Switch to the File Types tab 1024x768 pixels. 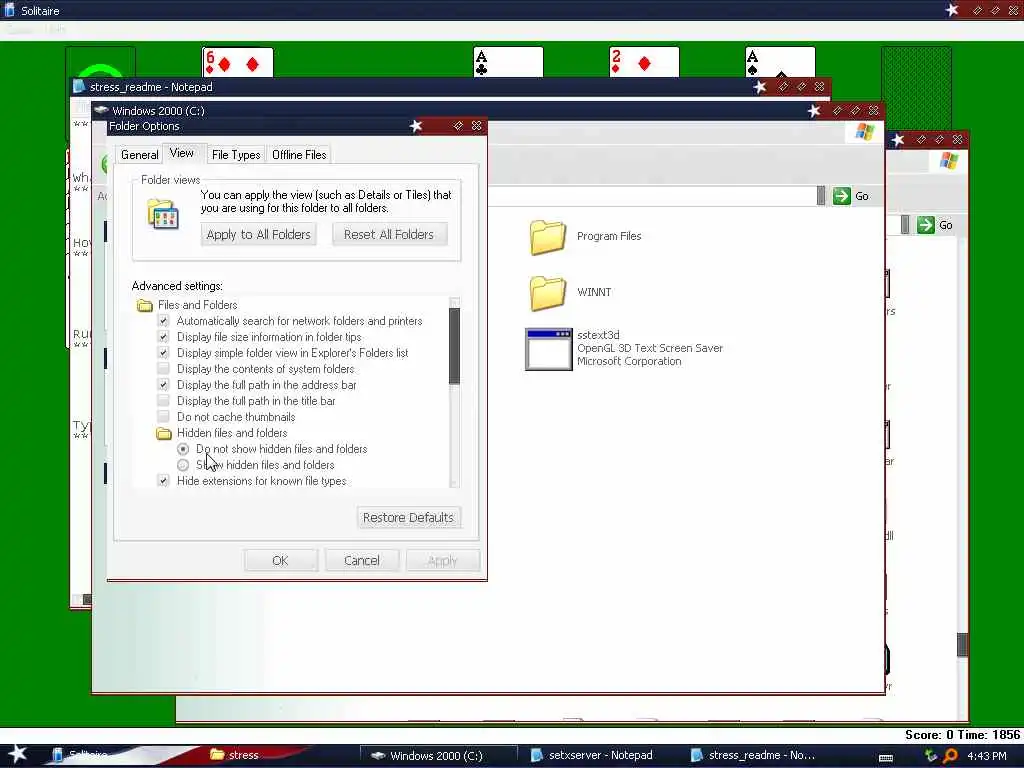coord(236,155)
